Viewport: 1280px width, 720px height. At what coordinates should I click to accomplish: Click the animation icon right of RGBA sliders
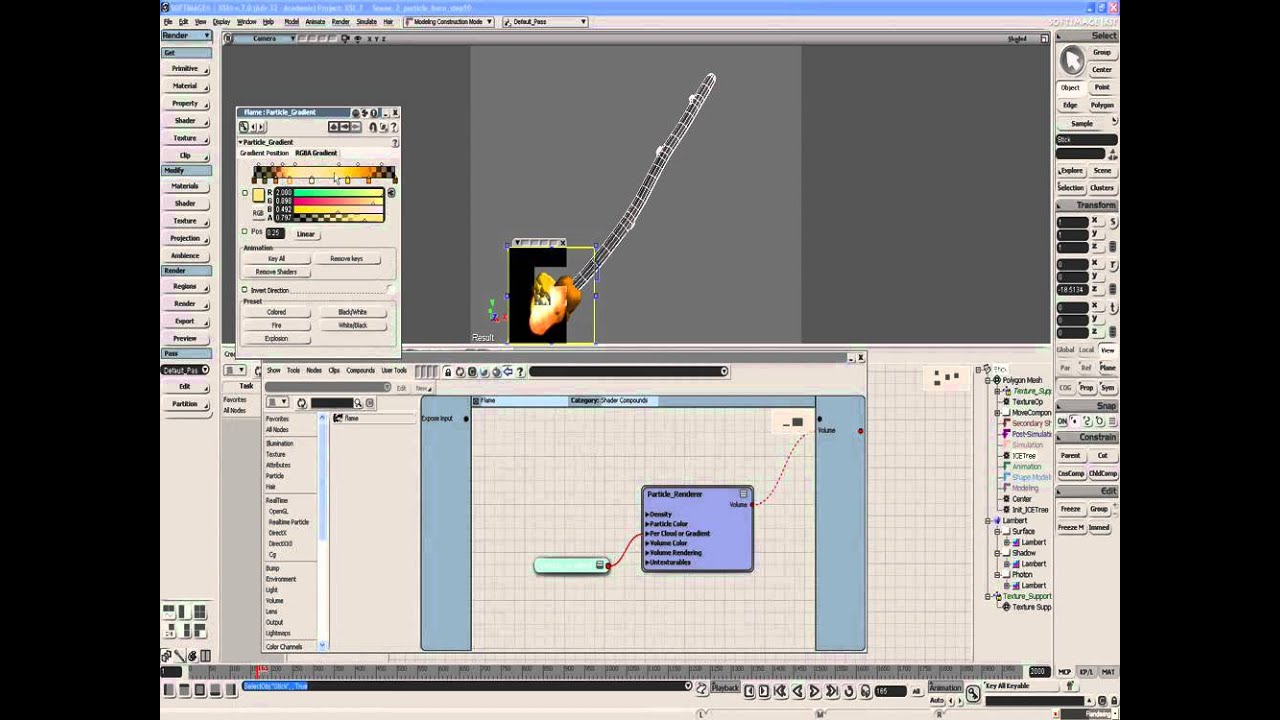tap(391, 193)
